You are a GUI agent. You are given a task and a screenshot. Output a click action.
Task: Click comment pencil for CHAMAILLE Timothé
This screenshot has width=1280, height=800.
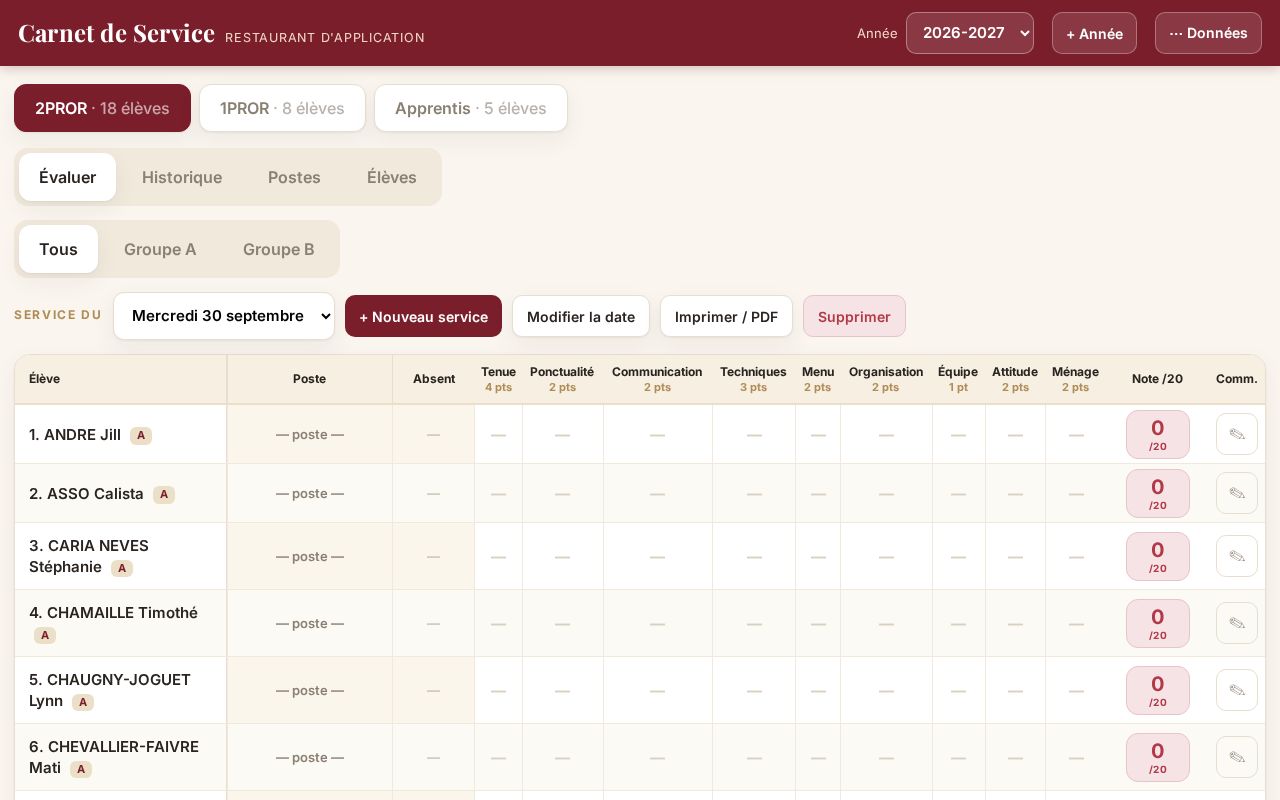[x=1237, y=623]
